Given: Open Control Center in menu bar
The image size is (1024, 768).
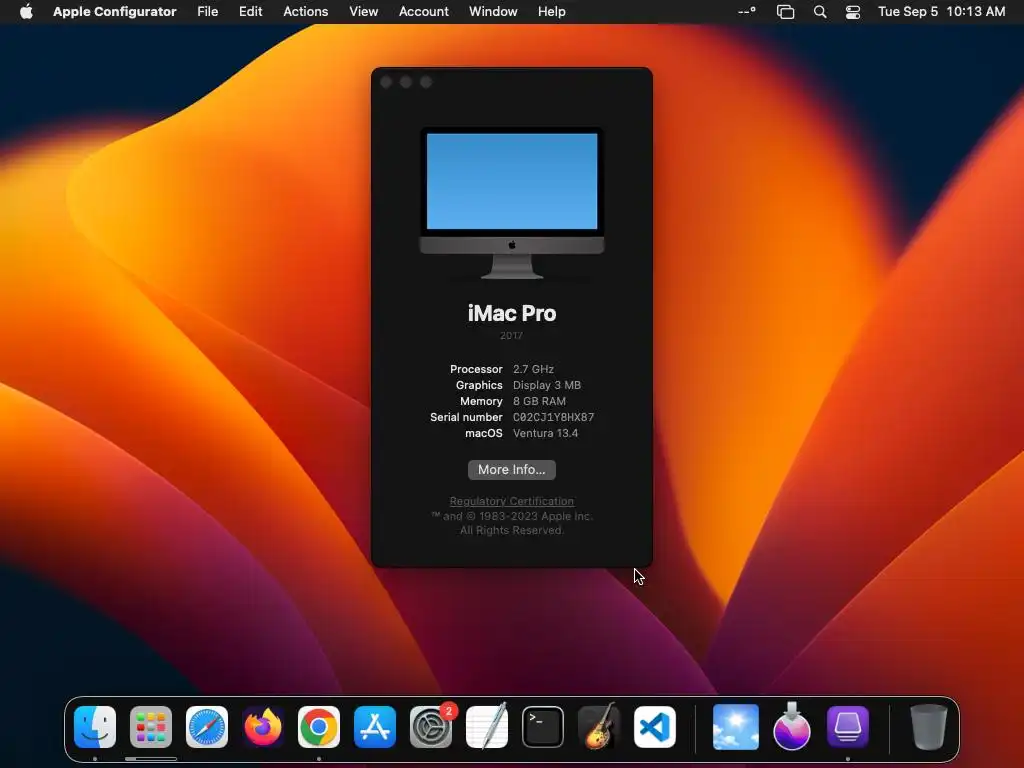Looking at the screenshot, I should click(852, 12).
